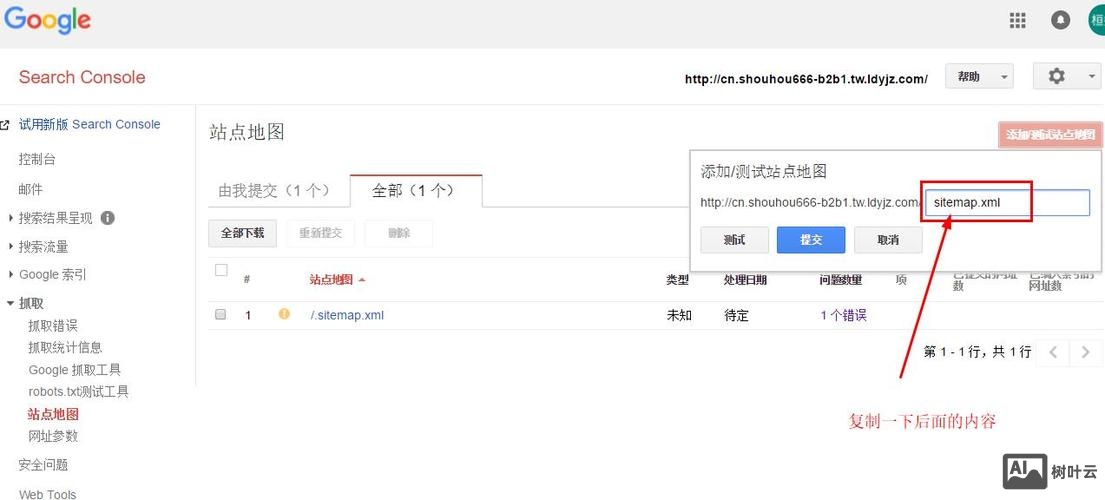Click the 测试 button in the dialog

734,240
